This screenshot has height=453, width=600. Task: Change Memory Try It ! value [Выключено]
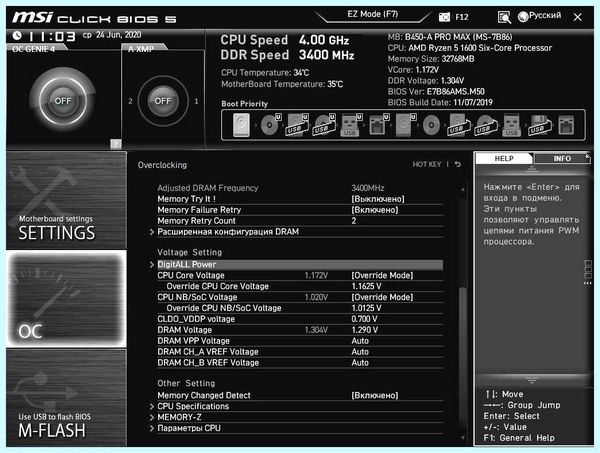[378, 199]
